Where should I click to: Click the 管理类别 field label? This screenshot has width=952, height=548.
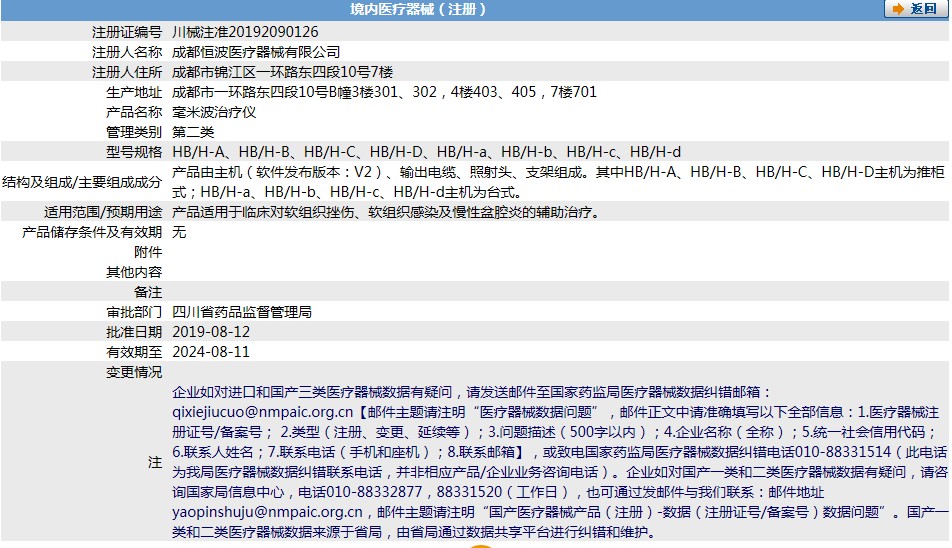tap(134, 132)
